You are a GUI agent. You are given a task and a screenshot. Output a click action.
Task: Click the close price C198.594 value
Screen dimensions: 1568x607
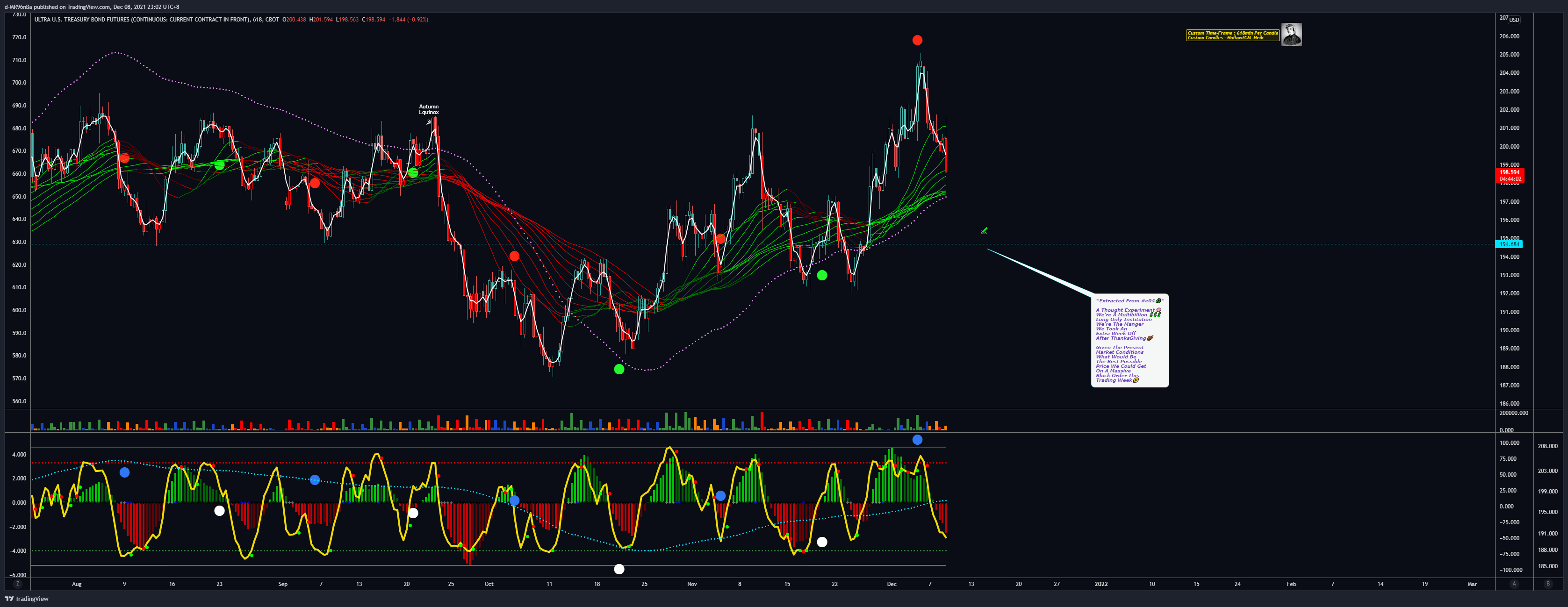pyautogui.click(x=374, y=20)
